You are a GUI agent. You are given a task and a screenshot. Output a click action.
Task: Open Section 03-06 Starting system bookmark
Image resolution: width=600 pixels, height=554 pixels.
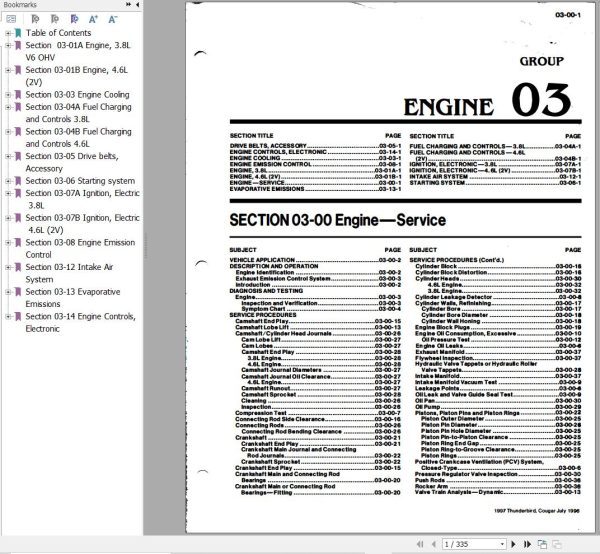[80, 181]
